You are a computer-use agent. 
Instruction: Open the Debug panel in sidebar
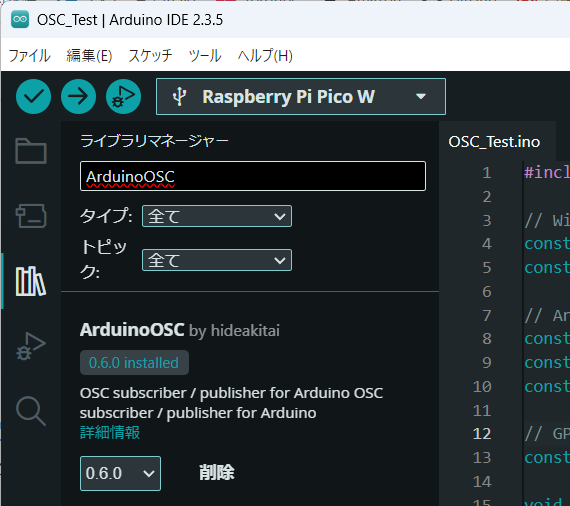[x=31, y=346]
